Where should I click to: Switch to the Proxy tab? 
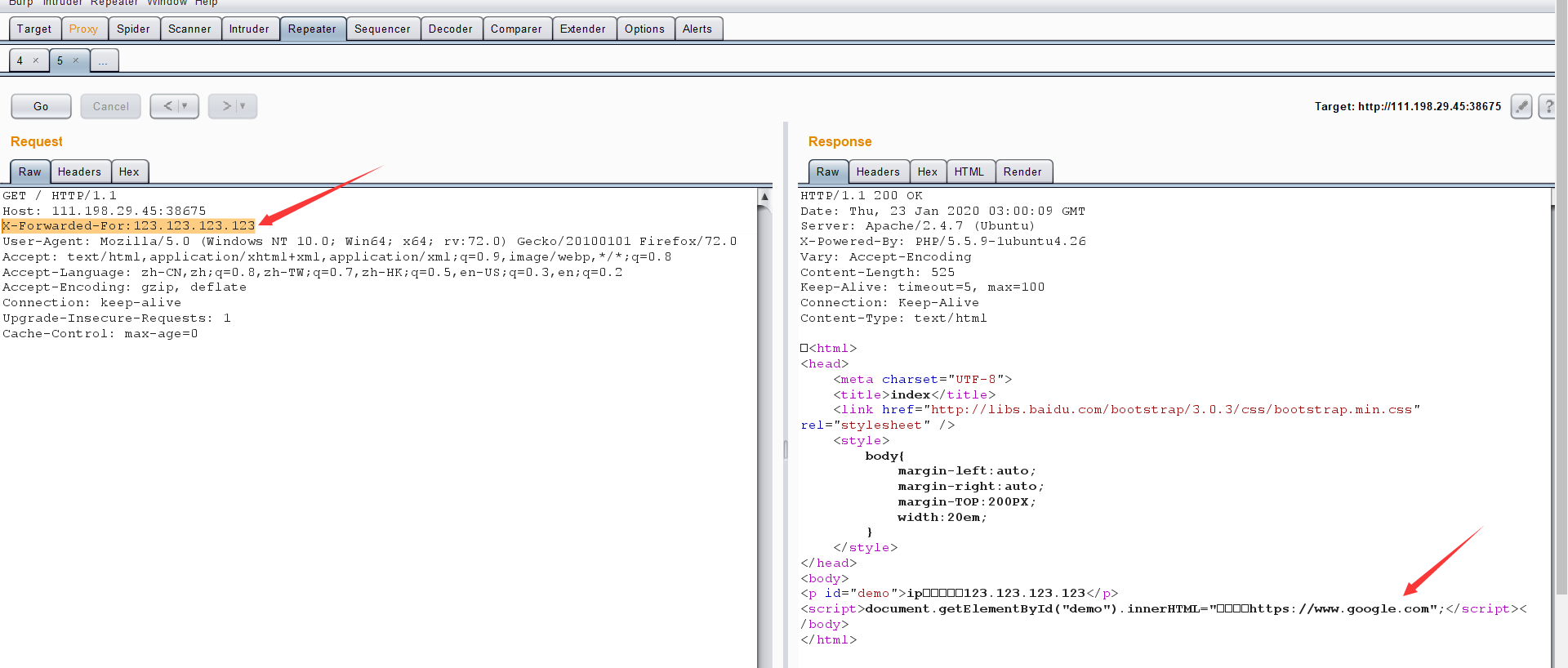pyautogui.click(x=83, y=29)
